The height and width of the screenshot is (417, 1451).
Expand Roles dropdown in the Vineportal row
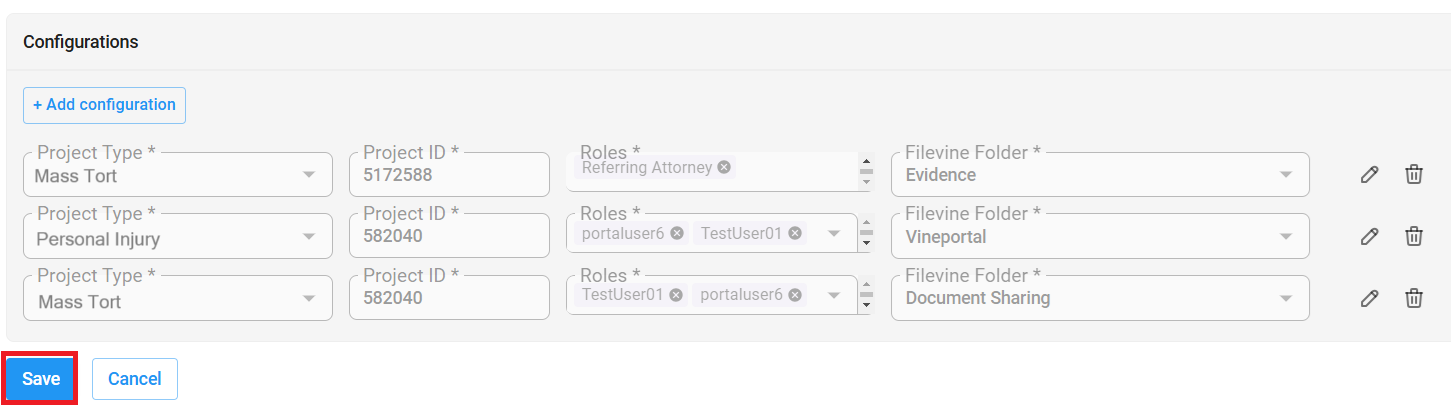click(833, 234)
